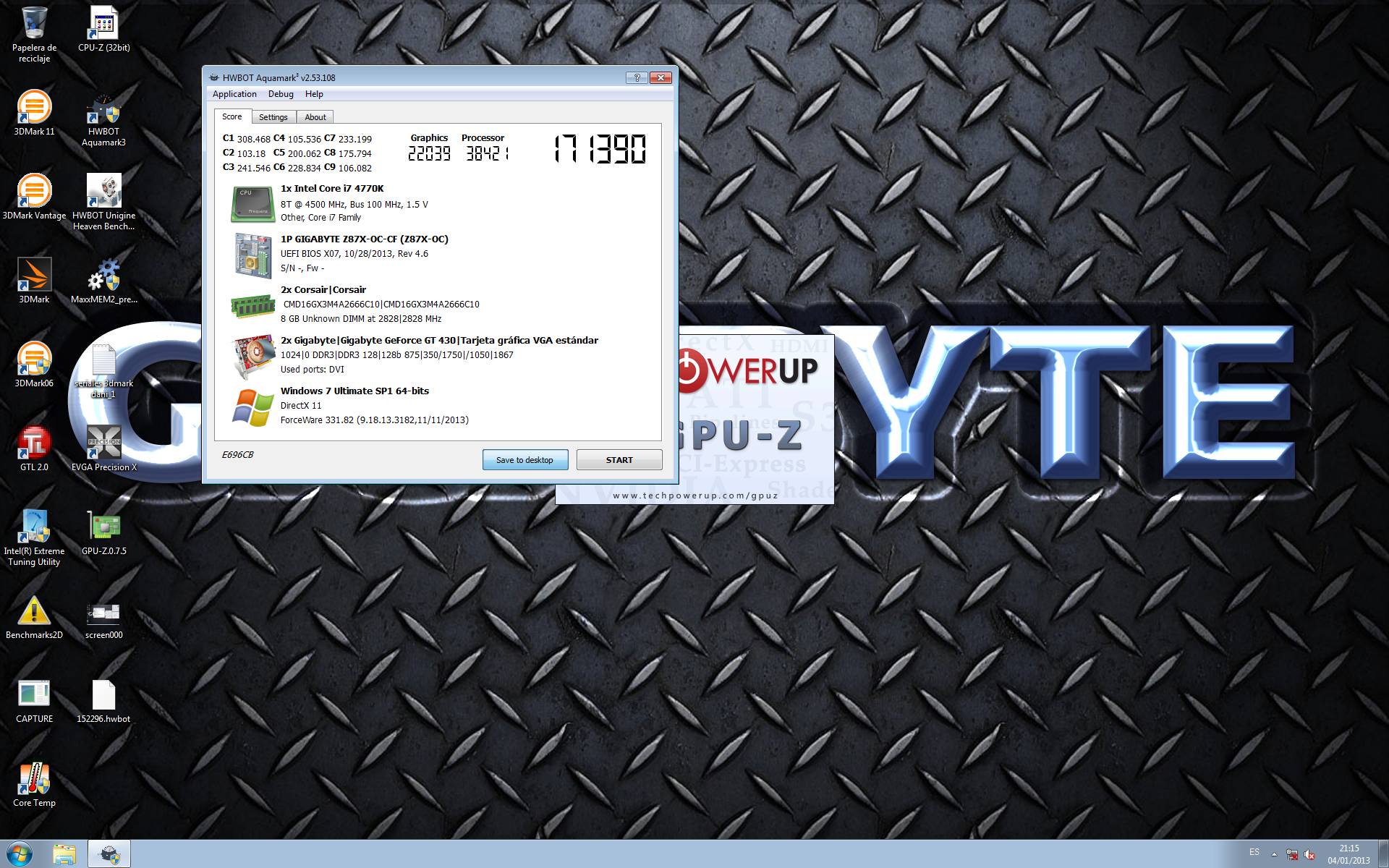Open Benchmarks2D desktop icon
The image size is (1389, 868).
tap(34, 616)
